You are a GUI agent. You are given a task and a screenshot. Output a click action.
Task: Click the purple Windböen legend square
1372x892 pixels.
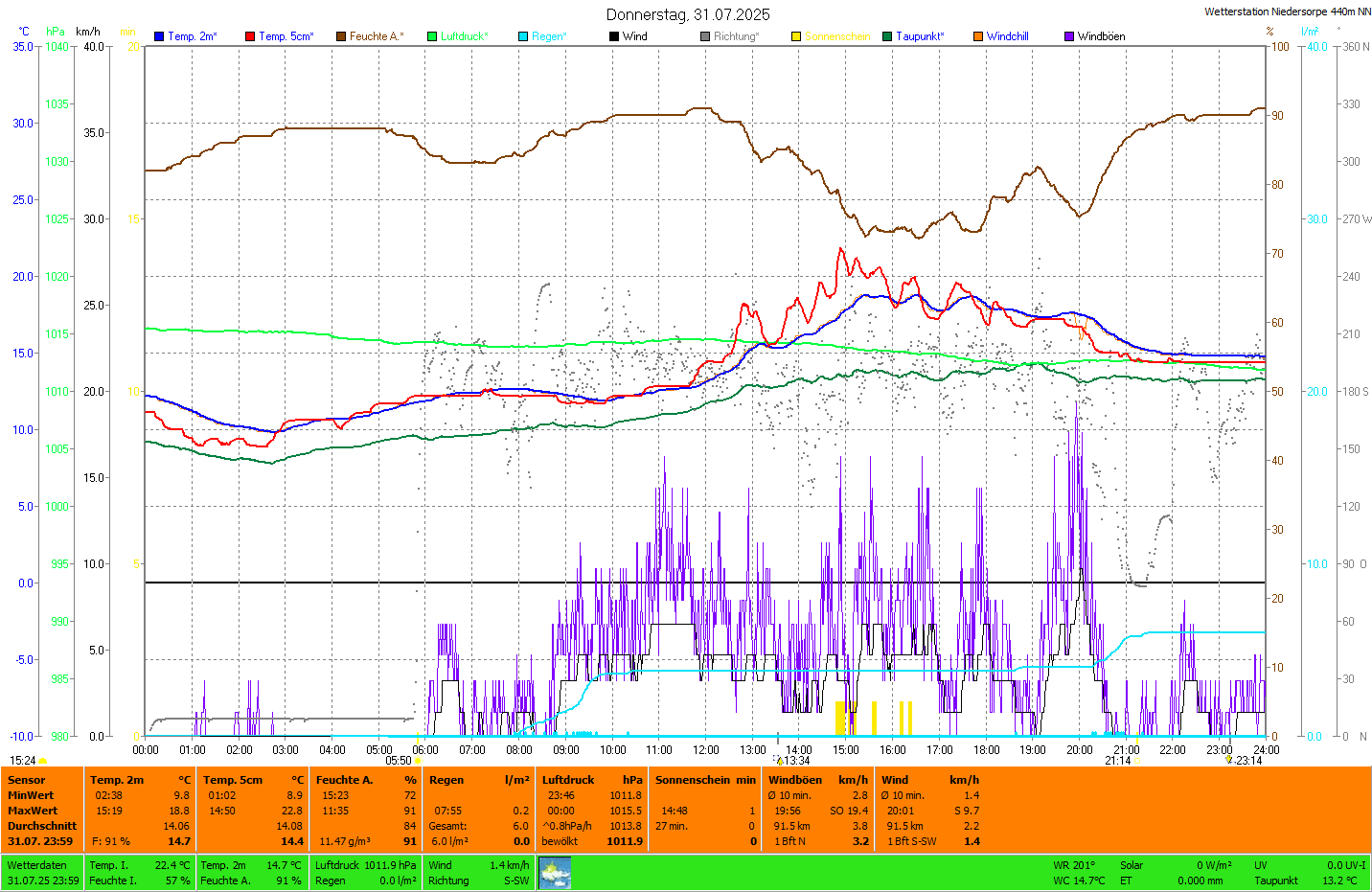tap(1069, 36)
